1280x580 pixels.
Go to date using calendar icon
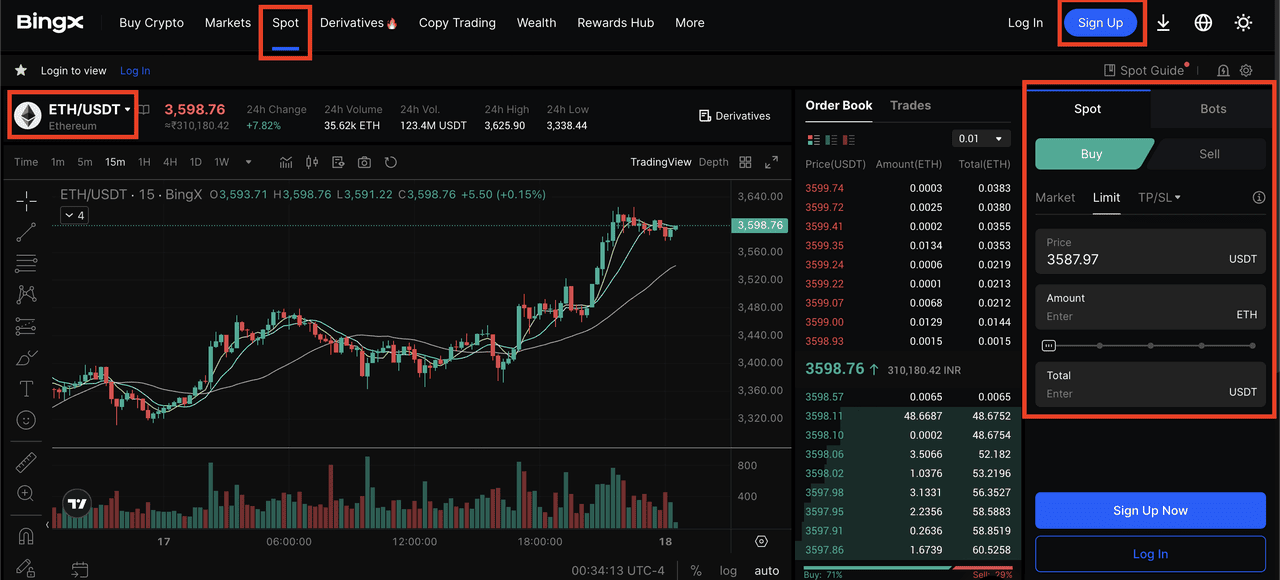(80, 571)
